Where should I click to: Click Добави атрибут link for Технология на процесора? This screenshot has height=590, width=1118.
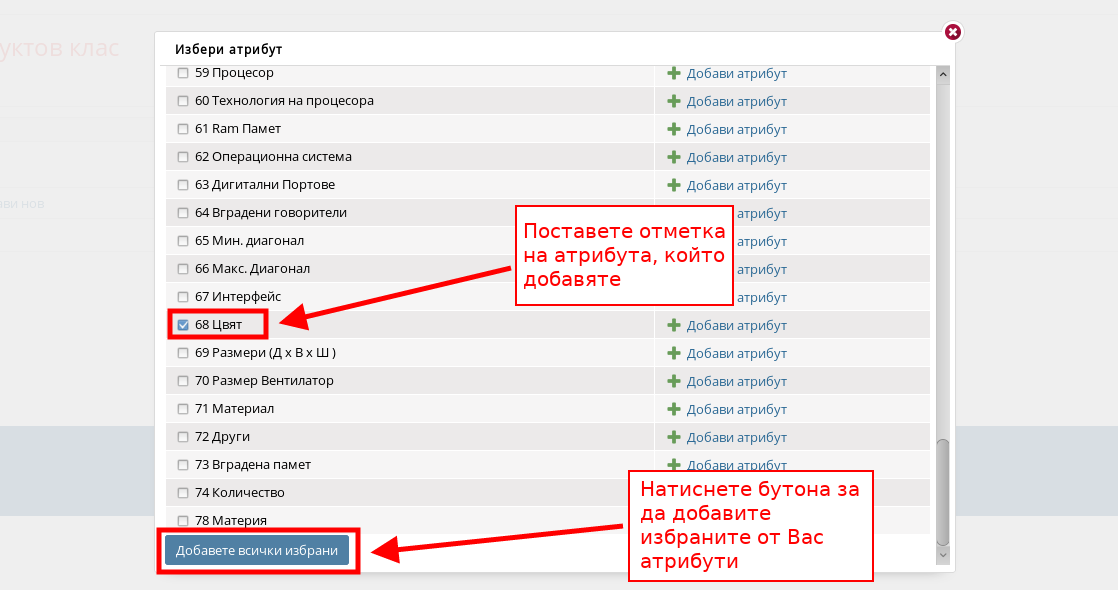point(736,101)
